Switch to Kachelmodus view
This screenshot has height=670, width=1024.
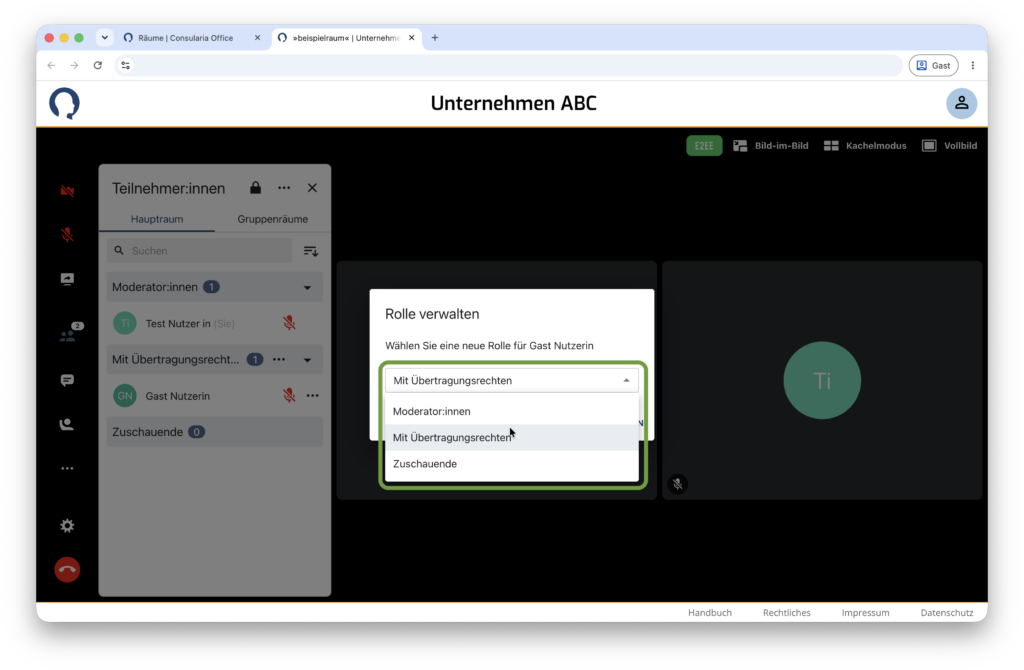(x=865, y=146)
